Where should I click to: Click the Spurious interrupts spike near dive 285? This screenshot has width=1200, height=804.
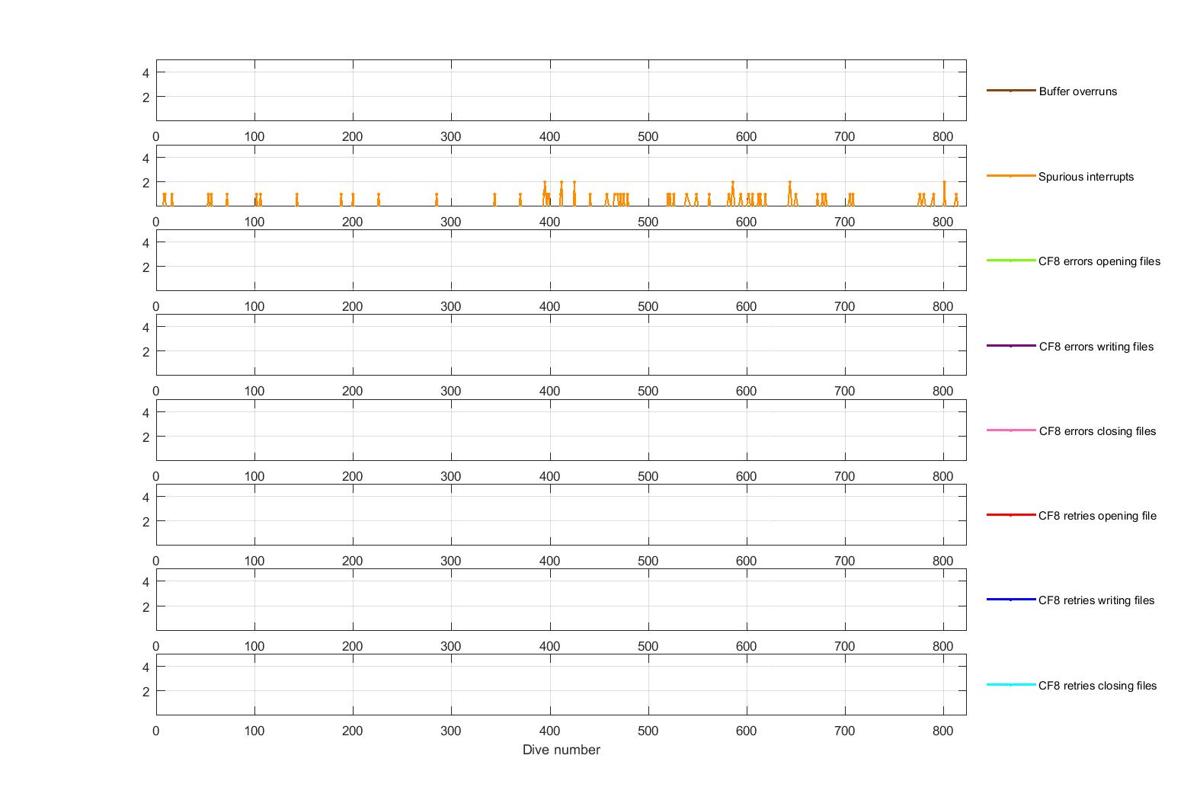437,199
